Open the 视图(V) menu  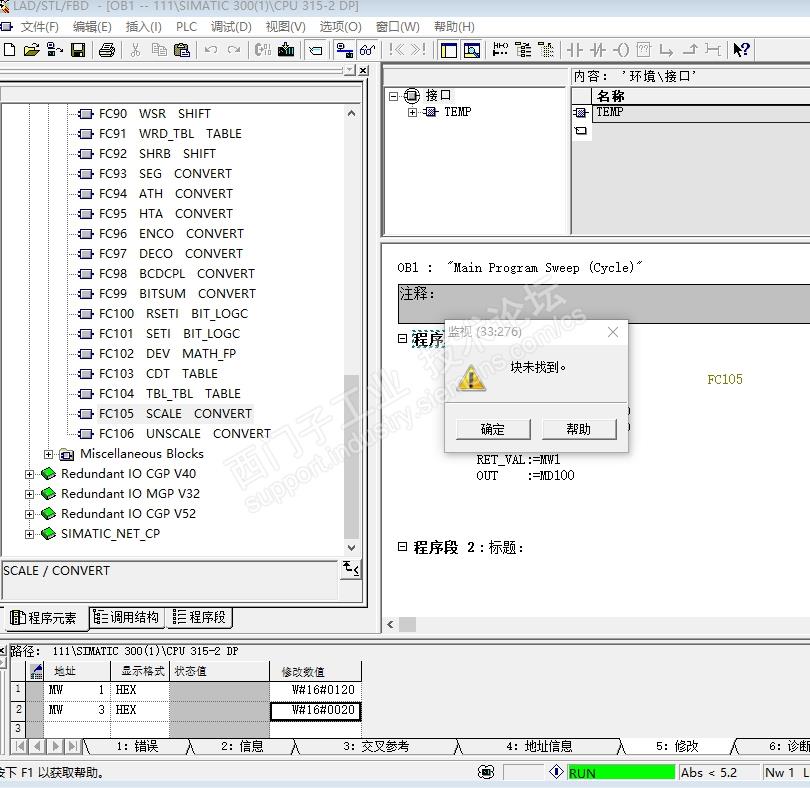point(285,27)
